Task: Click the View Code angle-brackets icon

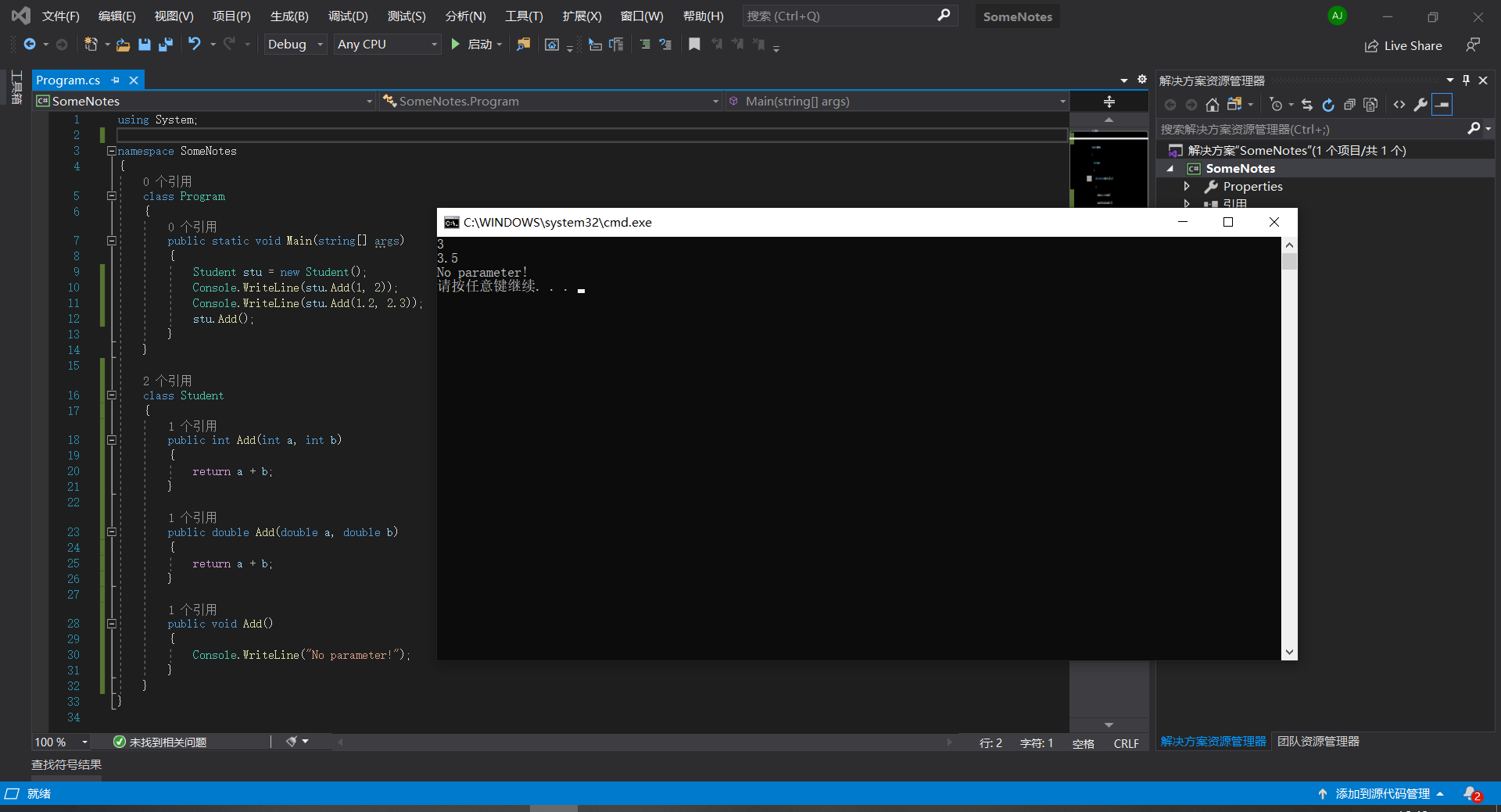Action: pos(1399,105)
